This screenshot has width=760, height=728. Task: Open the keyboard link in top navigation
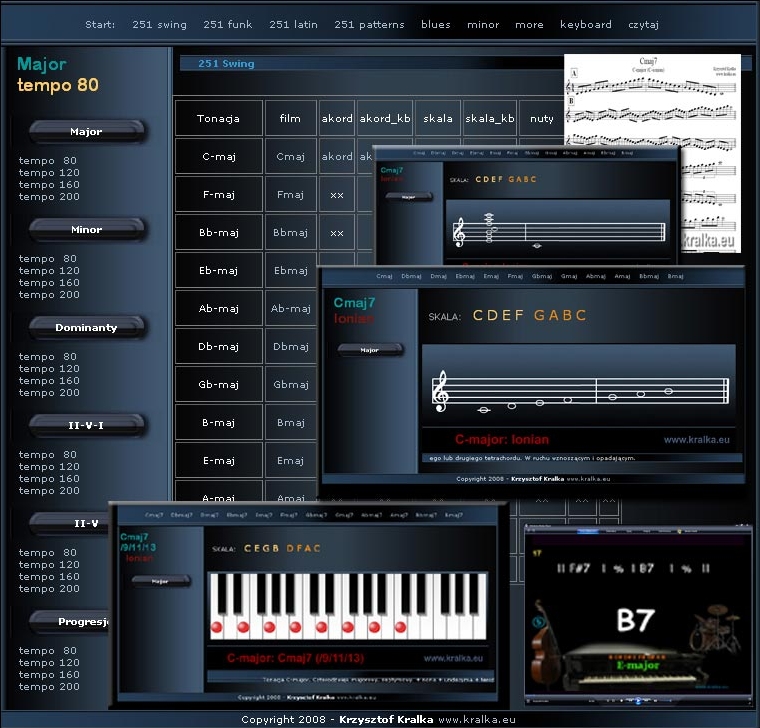[586, 24]
